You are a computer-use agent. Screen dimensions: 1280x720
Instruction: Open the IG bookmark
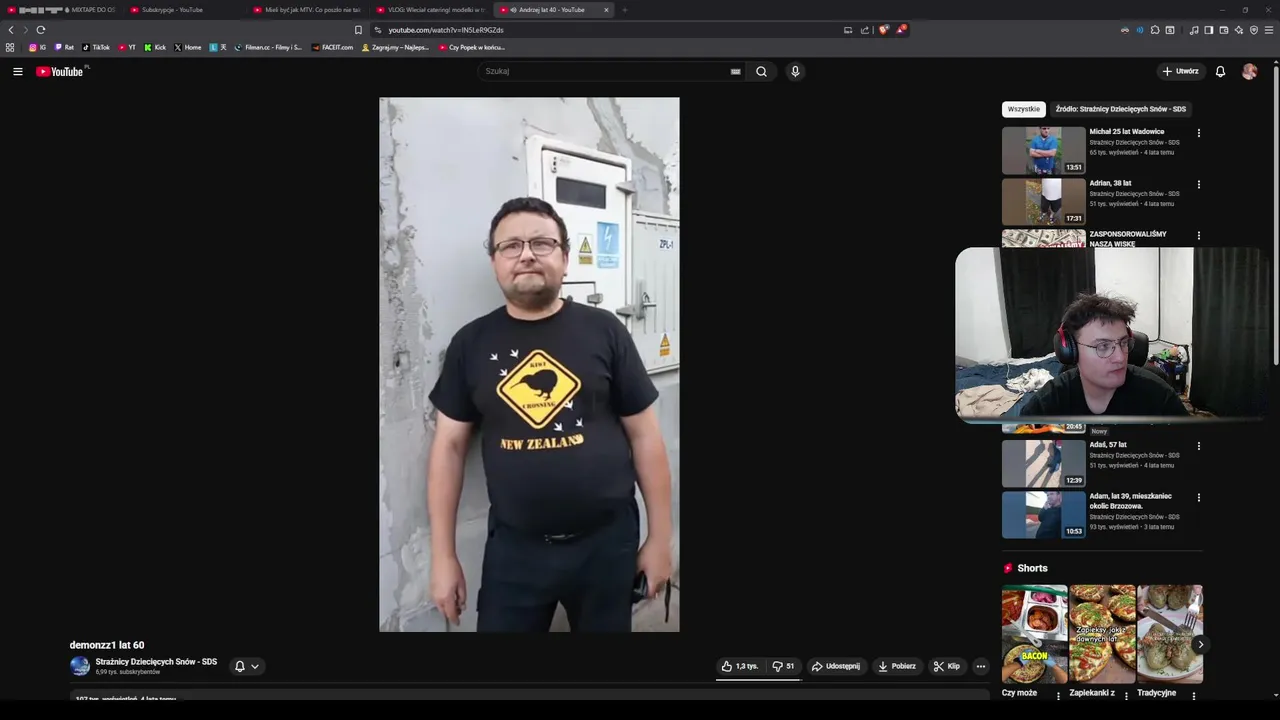click(x=37, y=47)
